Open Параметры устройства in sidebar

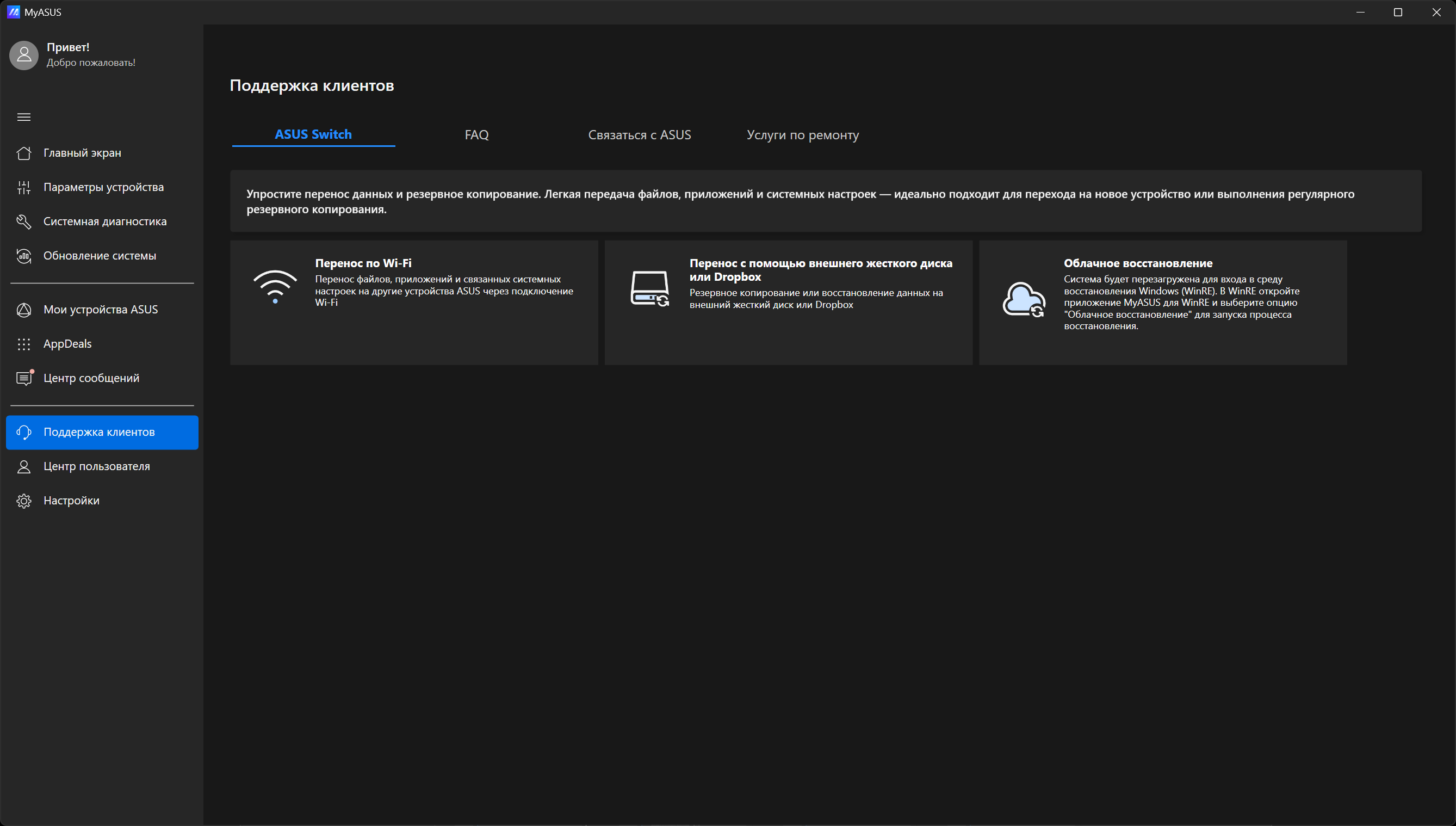pyautogui.click(x=102, y=187)
